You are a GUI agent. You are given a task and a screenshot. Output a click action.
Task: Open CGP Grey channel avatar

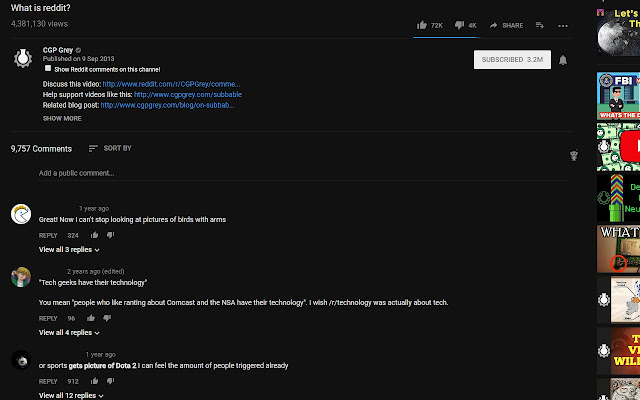(x=23, y=58)
